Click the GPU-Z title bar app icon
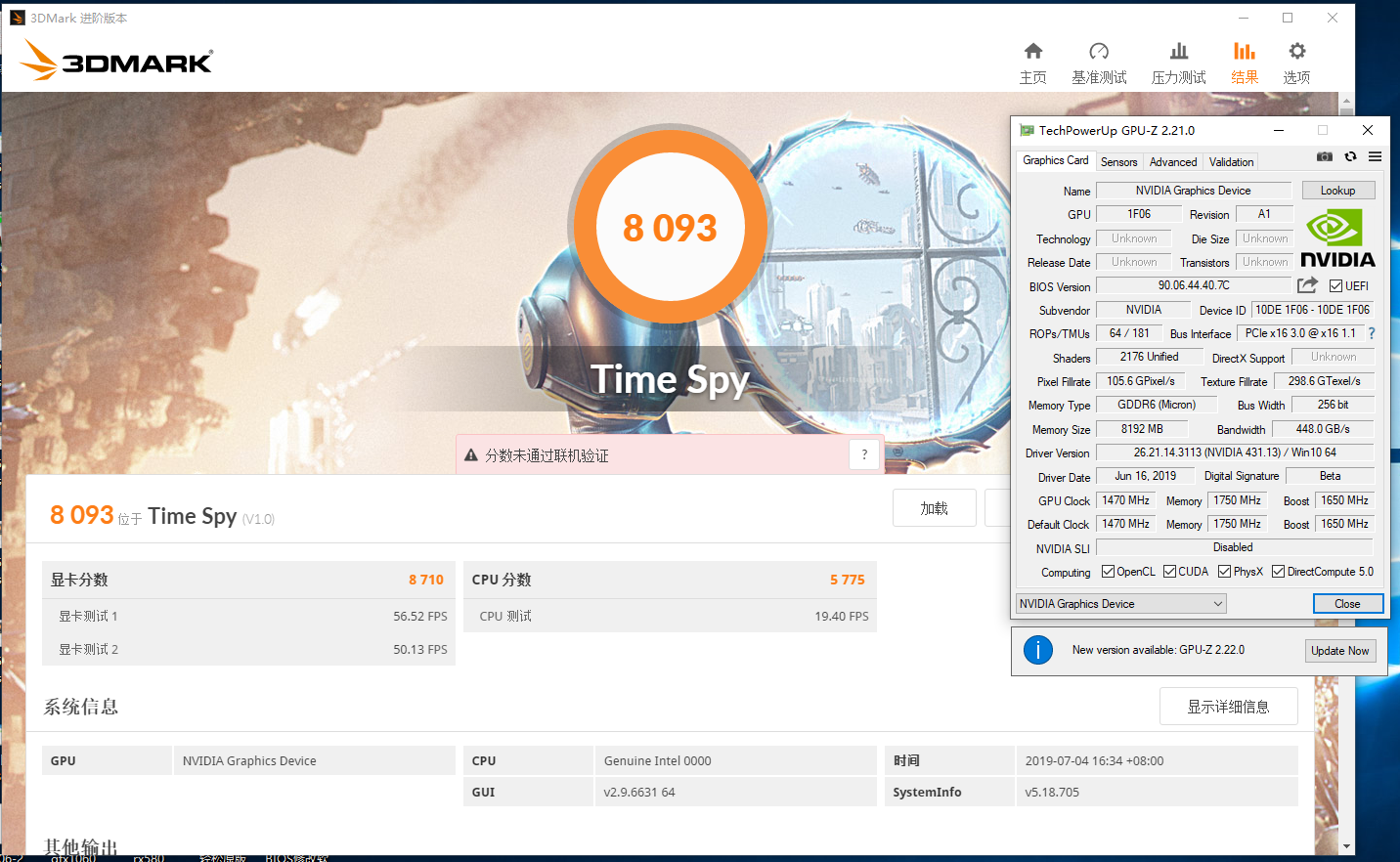Viewport: 1400px width, 862px height. coord(1027,130)
